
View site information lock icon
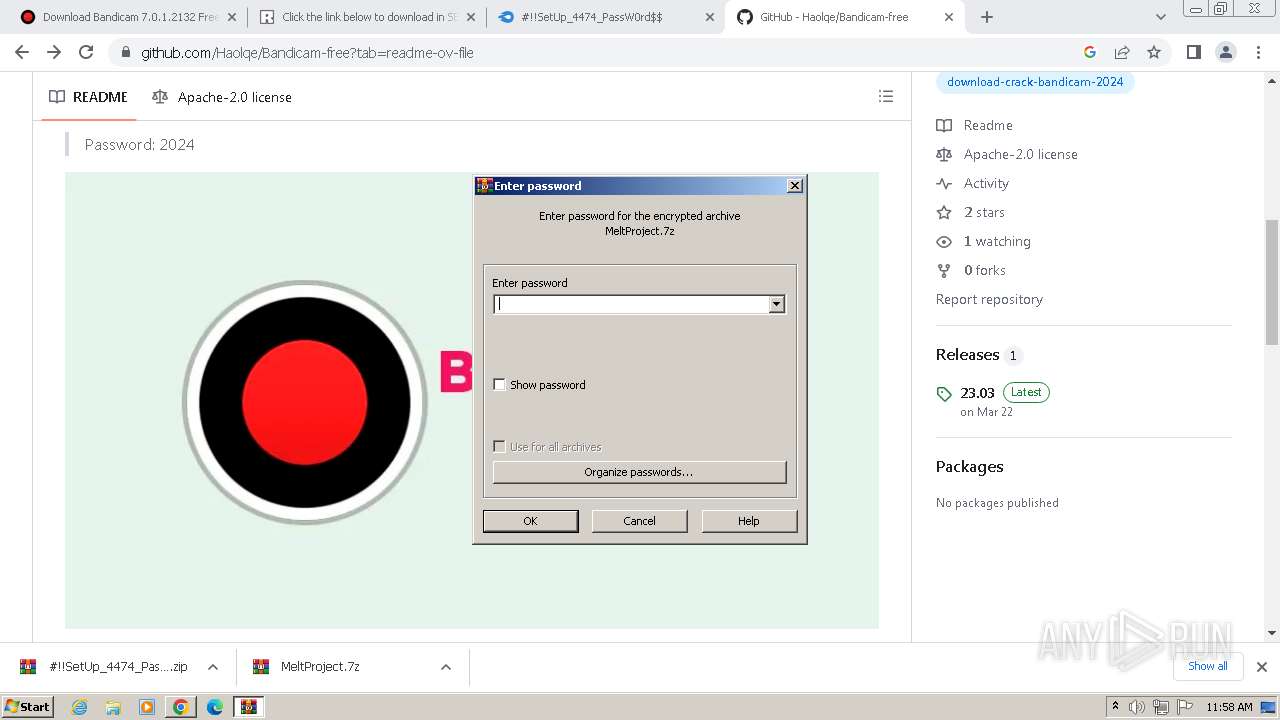click(125, 53)
